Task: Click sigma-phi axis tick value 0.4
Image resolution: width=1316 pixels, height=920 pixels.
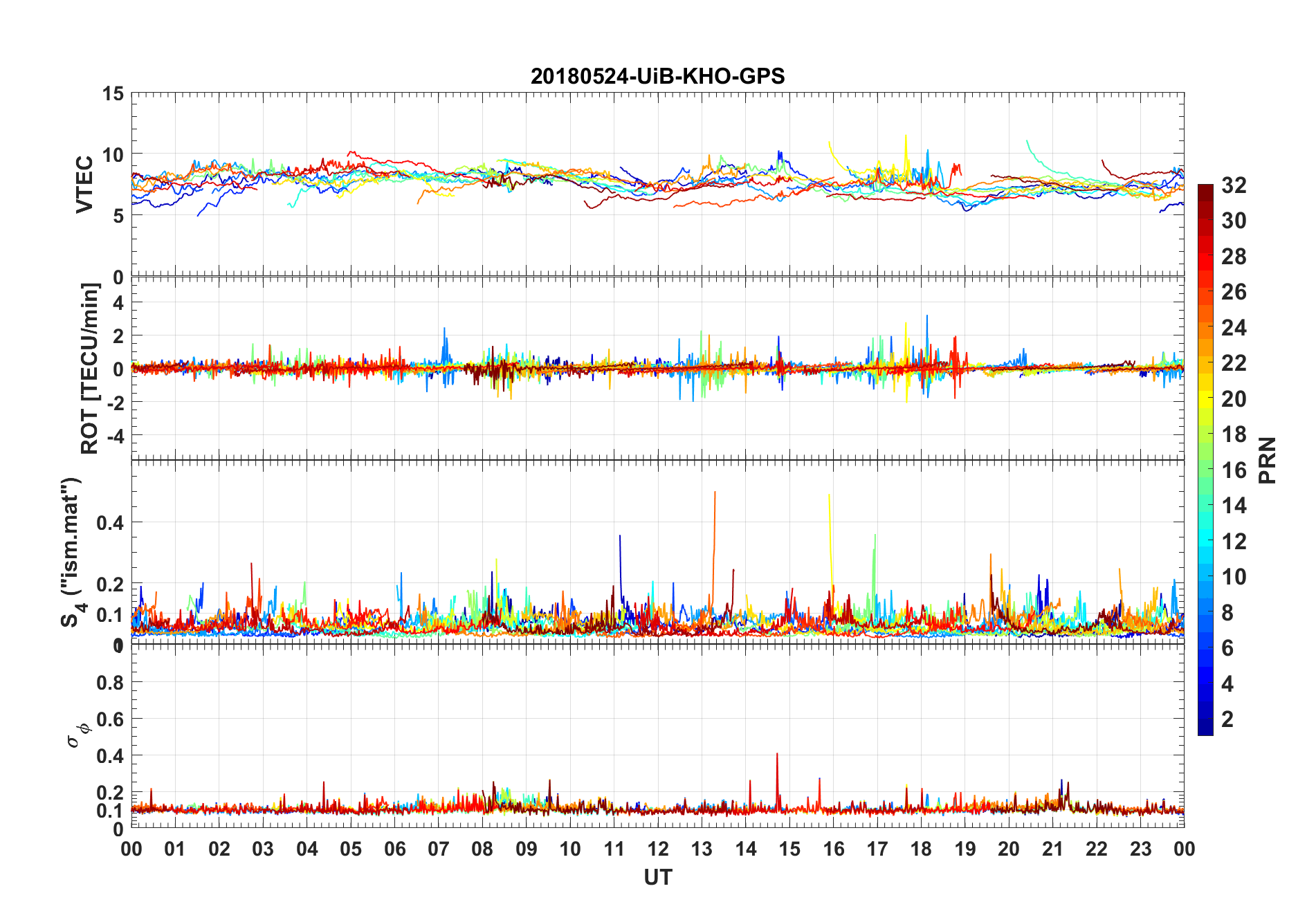Action: (x=110, y=756)
